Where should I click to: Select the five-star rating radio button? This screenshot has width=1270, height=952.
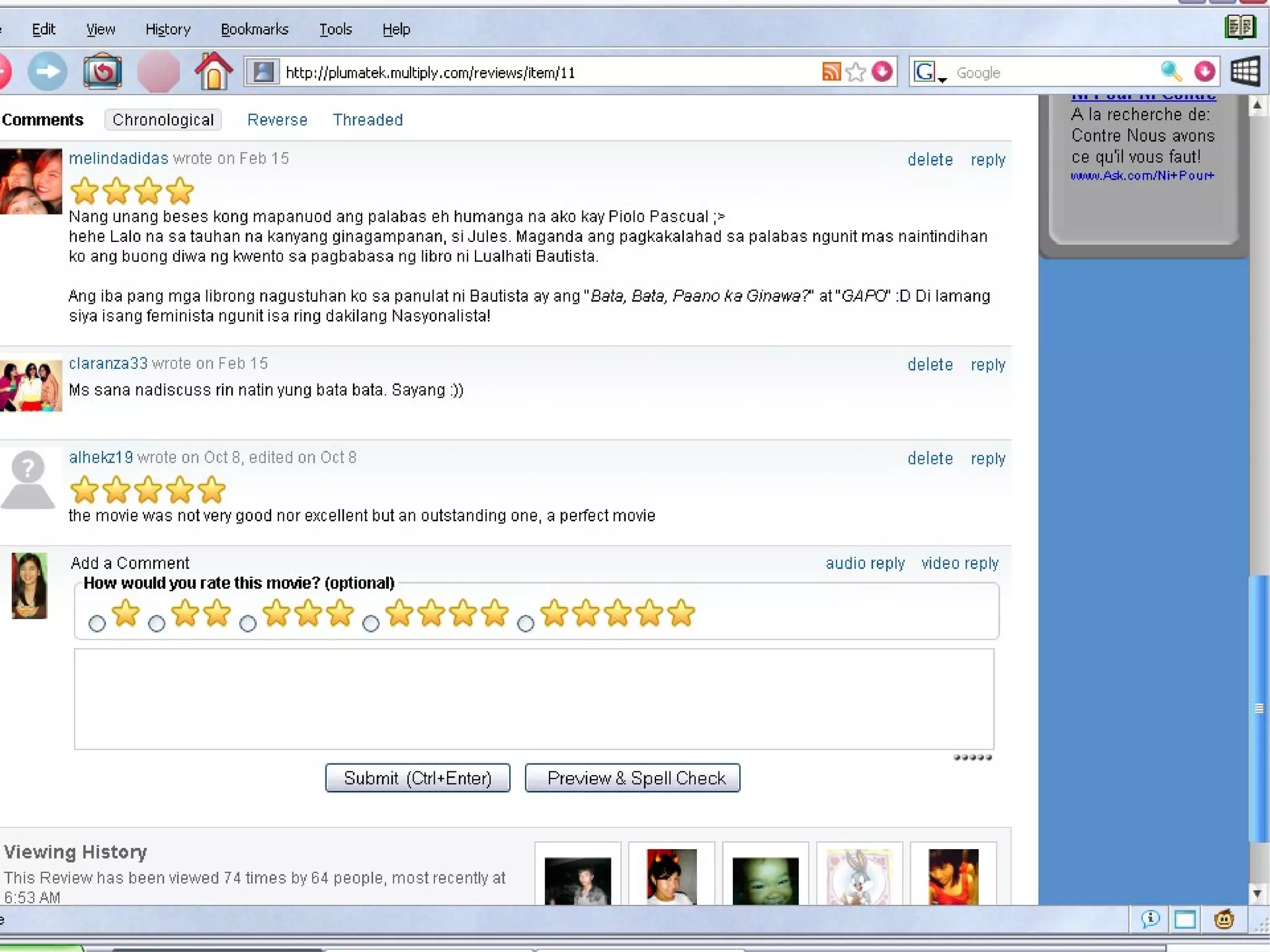click(525, 623)
